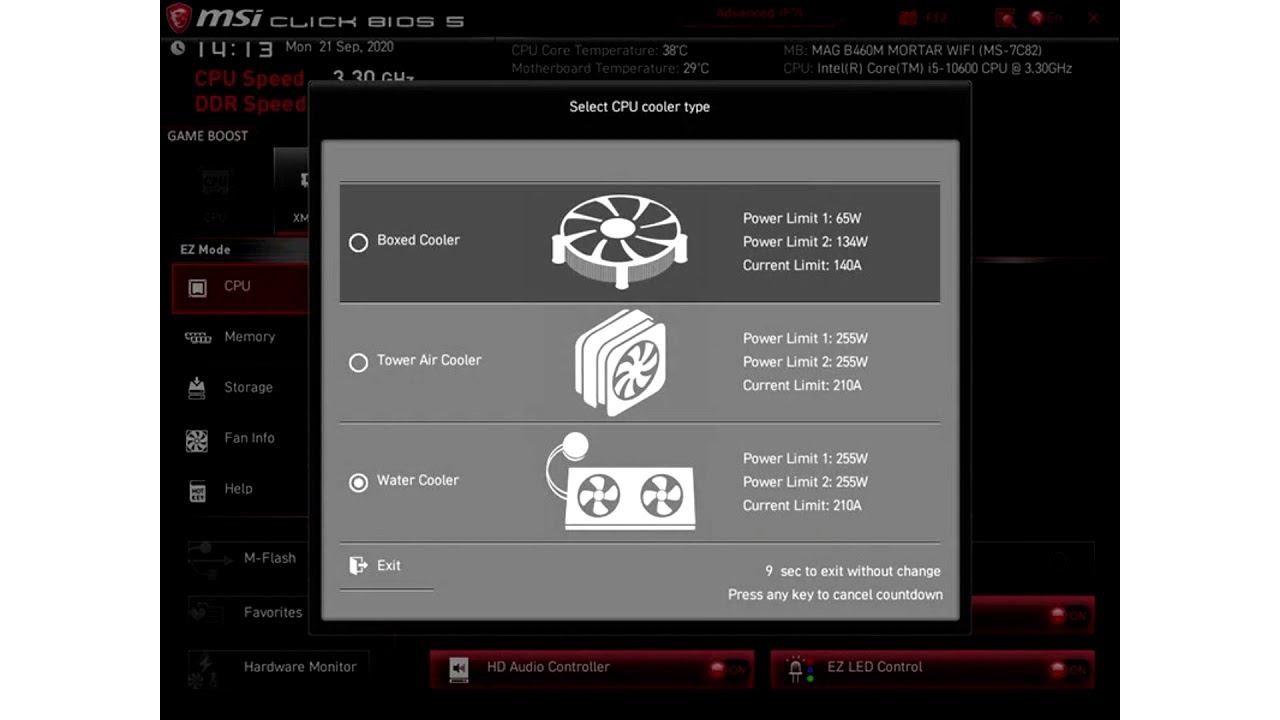Click the time display 14:13
Image resolution: width=1280 pixels, height=720 pixels.
click(233, 49)
